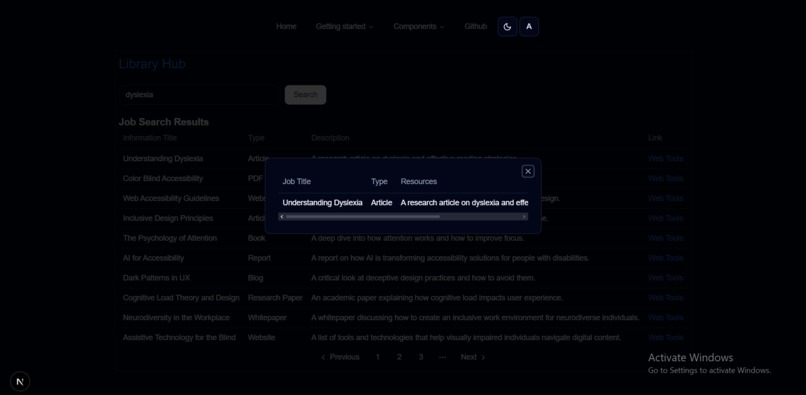Click the 'Research Paper' type cell
Image resolution: width=806 pixels, height=395 pixels.
pos(276,298)
